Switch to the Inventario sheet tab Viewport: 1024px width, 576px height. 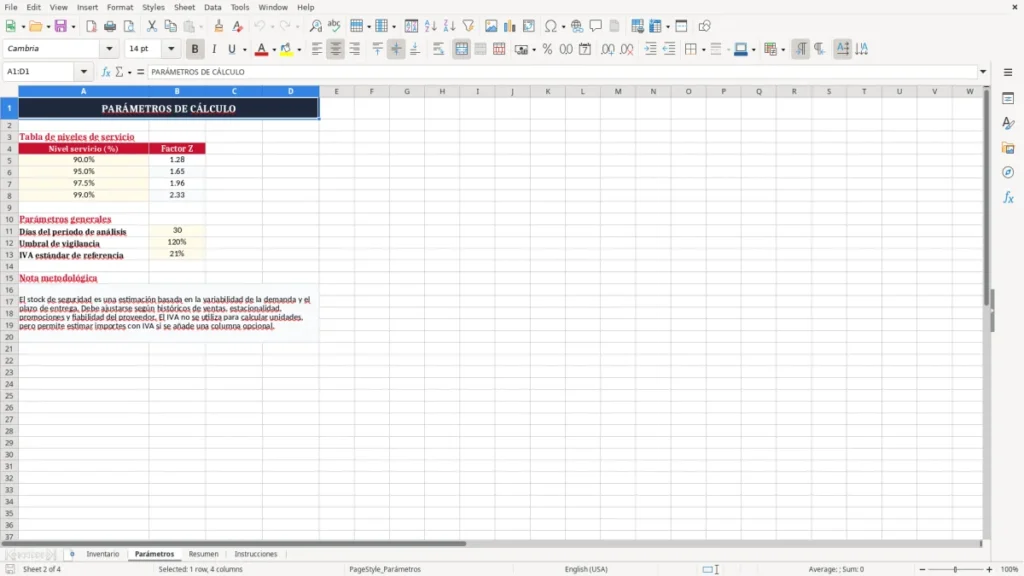(x=103, y=554)
